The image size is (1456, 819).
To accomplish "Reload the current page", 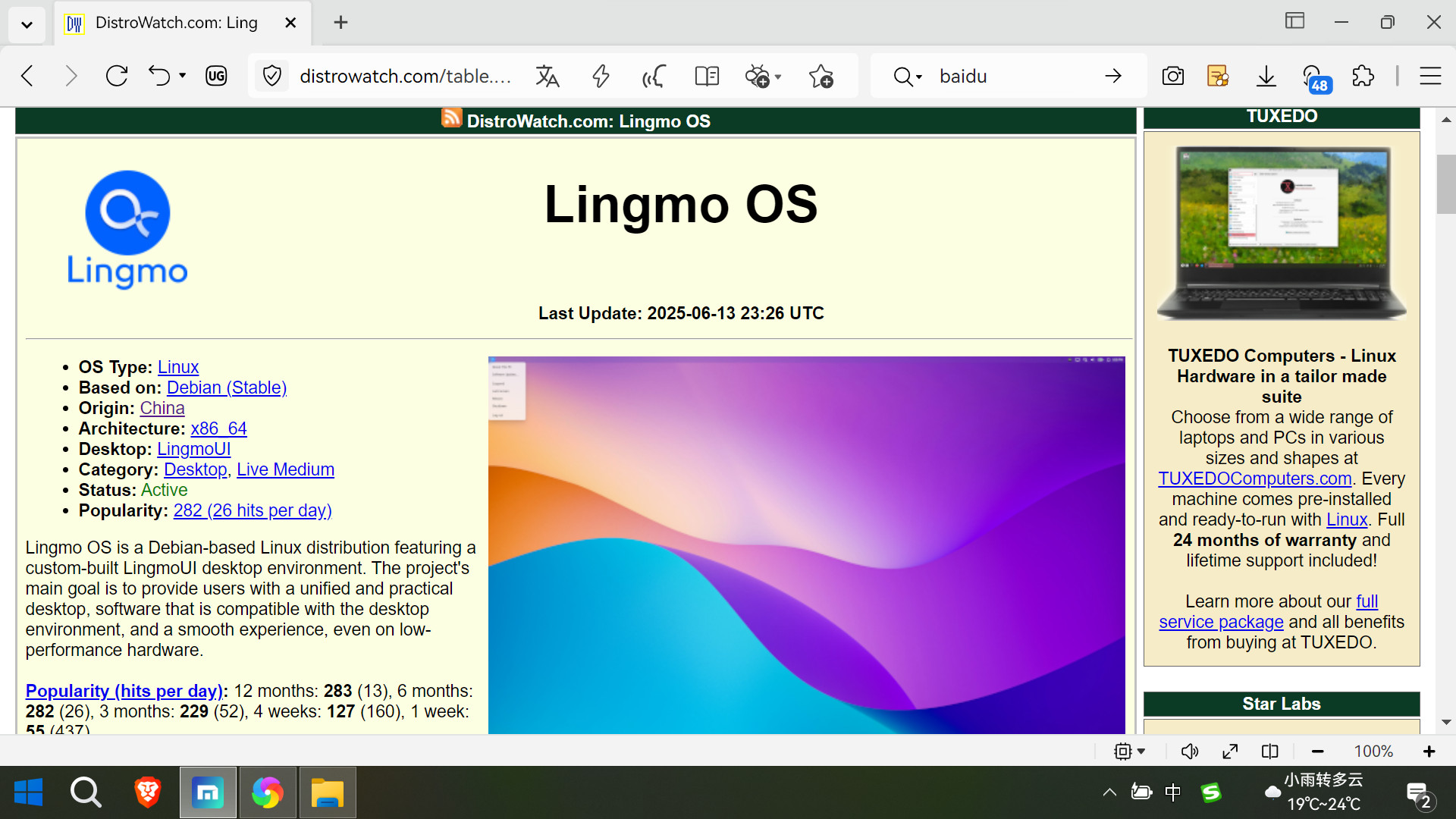I will point(117,76).
